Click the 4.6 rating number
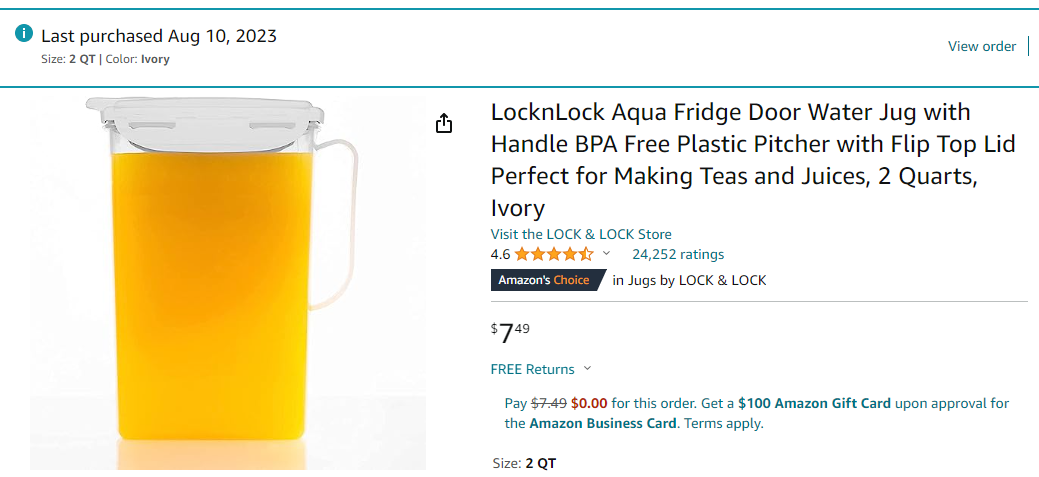Viewport: 1039px width, 477px height. pyautogui.click(x=500, y=254)
